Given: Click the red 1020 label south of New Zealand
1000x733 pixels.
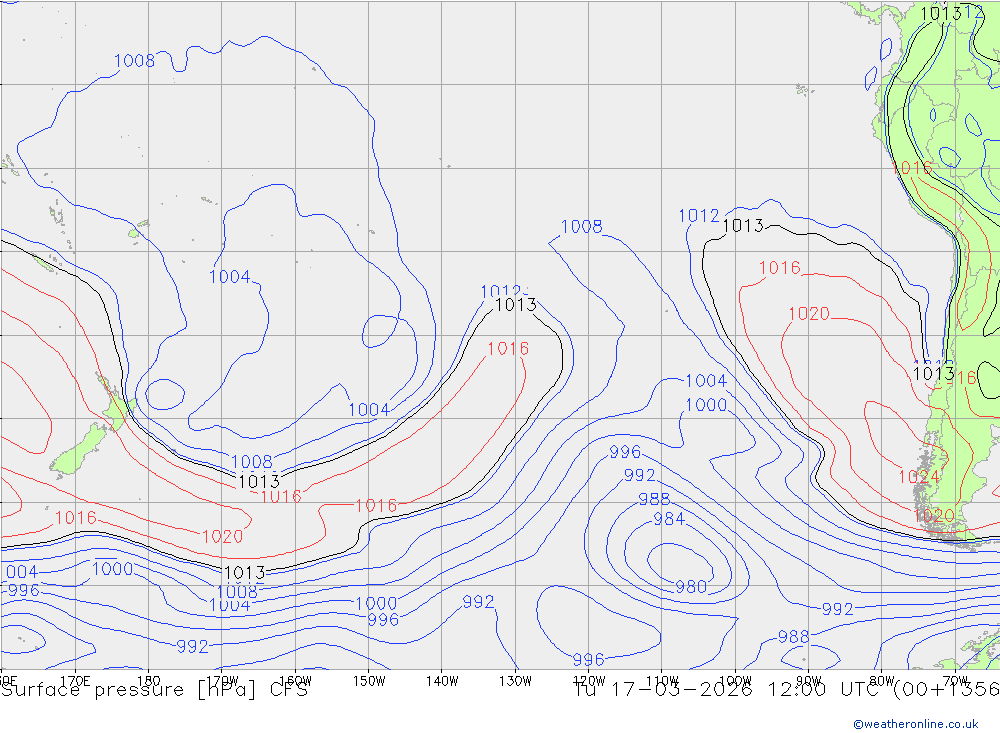Looking at the screenshot, I should coord(223,537).
